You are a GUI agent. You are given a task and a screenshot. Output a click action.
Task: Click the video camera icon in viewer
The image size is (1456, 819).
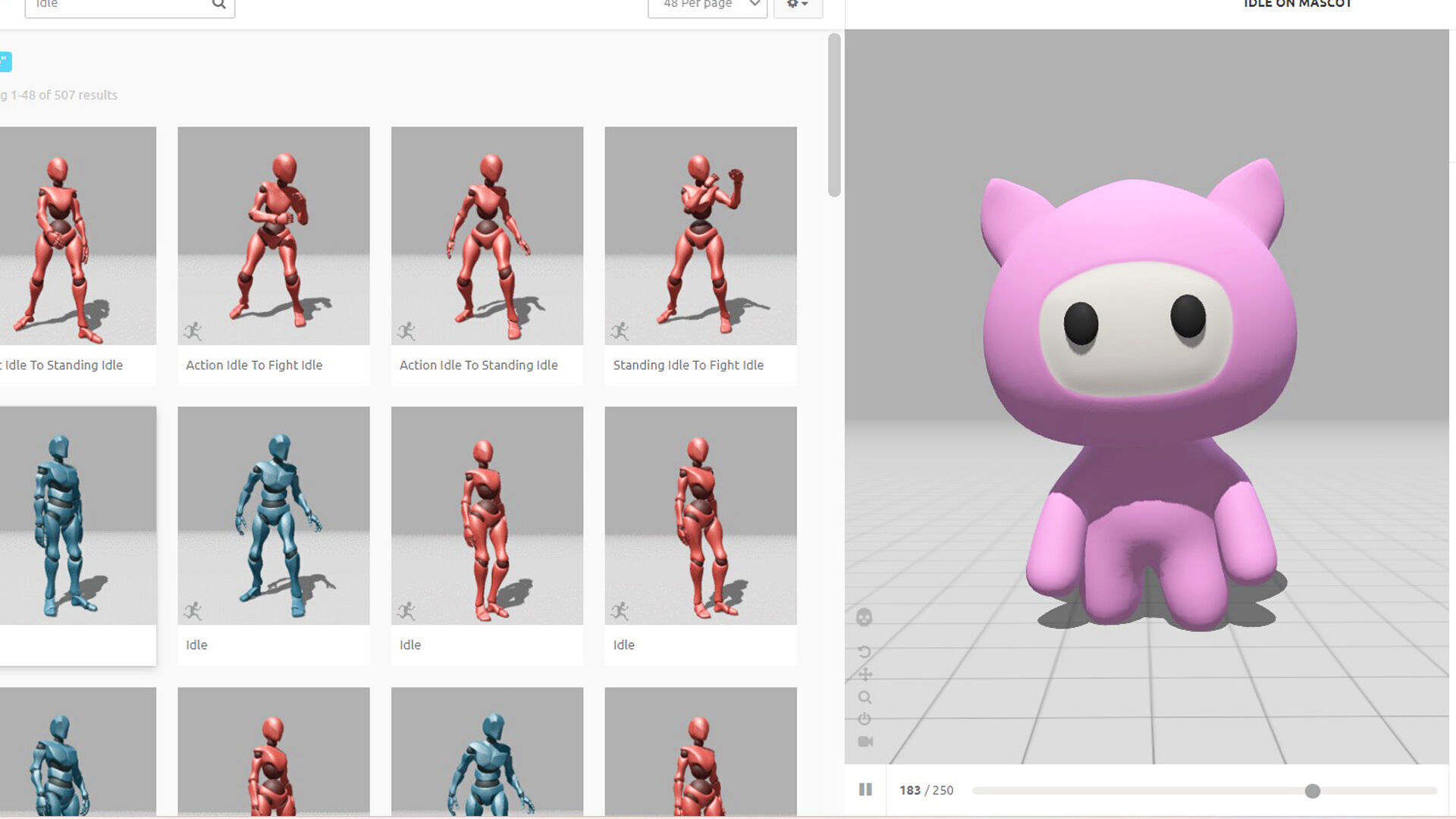coord(865,742)
